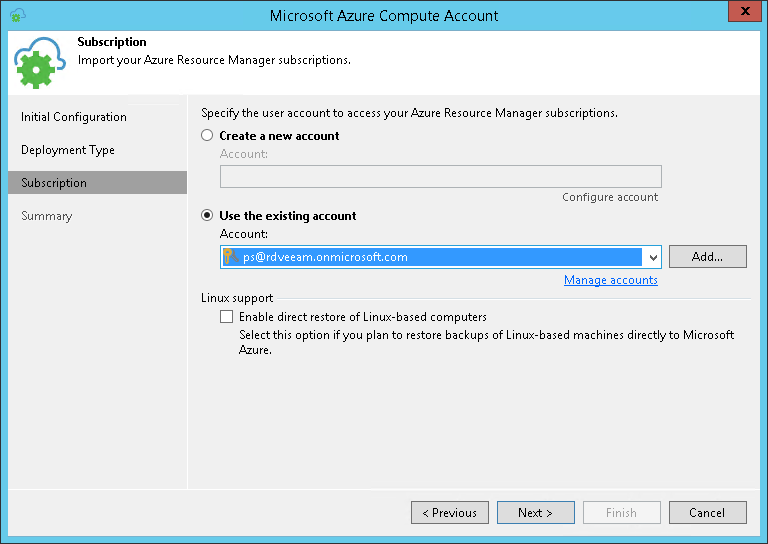Click the key icon in account field
Screen dimensions: 768x544
pos(228,257)
